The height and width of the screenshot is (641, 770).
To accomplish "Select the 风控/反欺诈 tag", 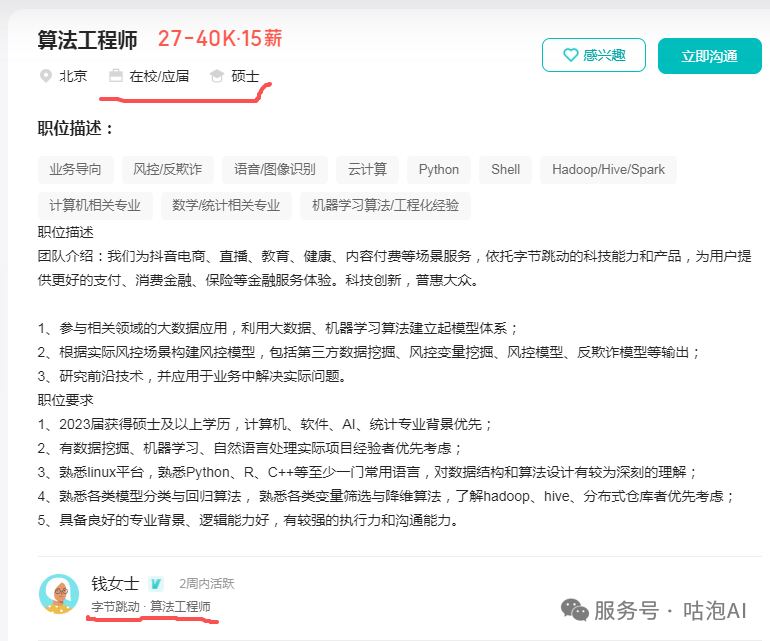I will coord(168,169).
